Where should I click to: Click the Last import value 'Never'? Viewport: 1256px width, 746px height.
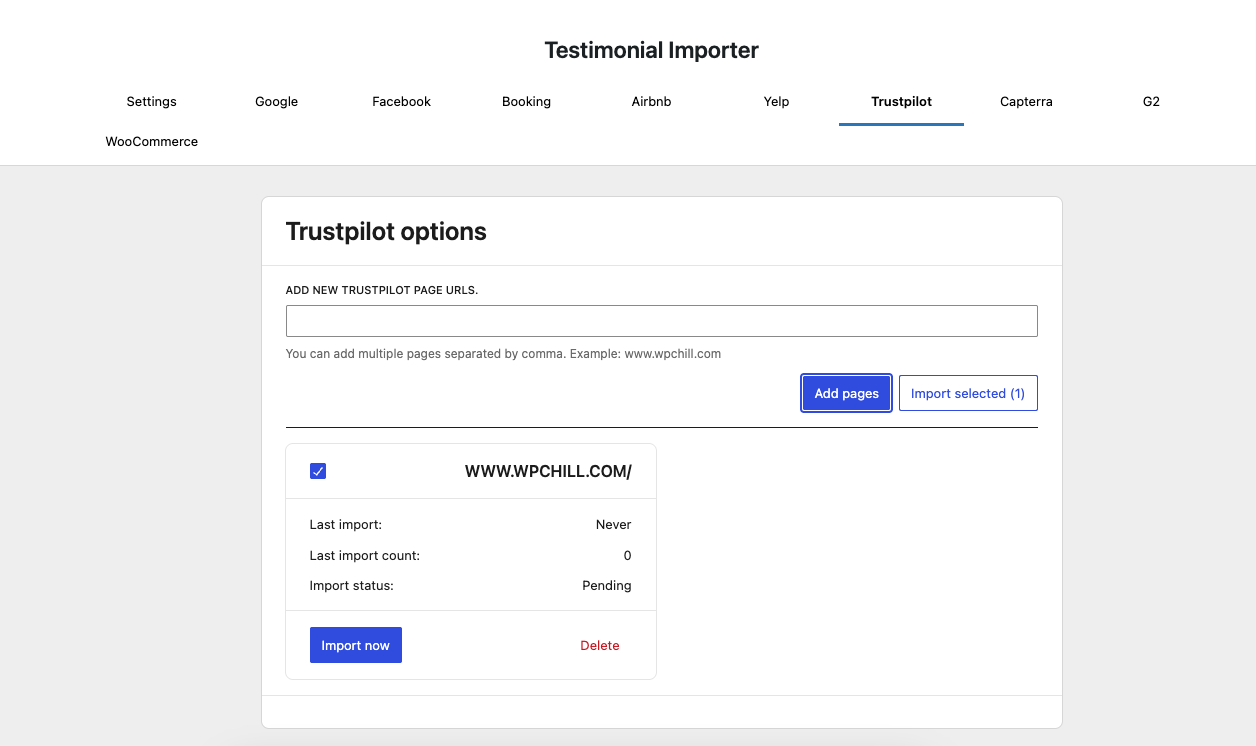point(613,524)
